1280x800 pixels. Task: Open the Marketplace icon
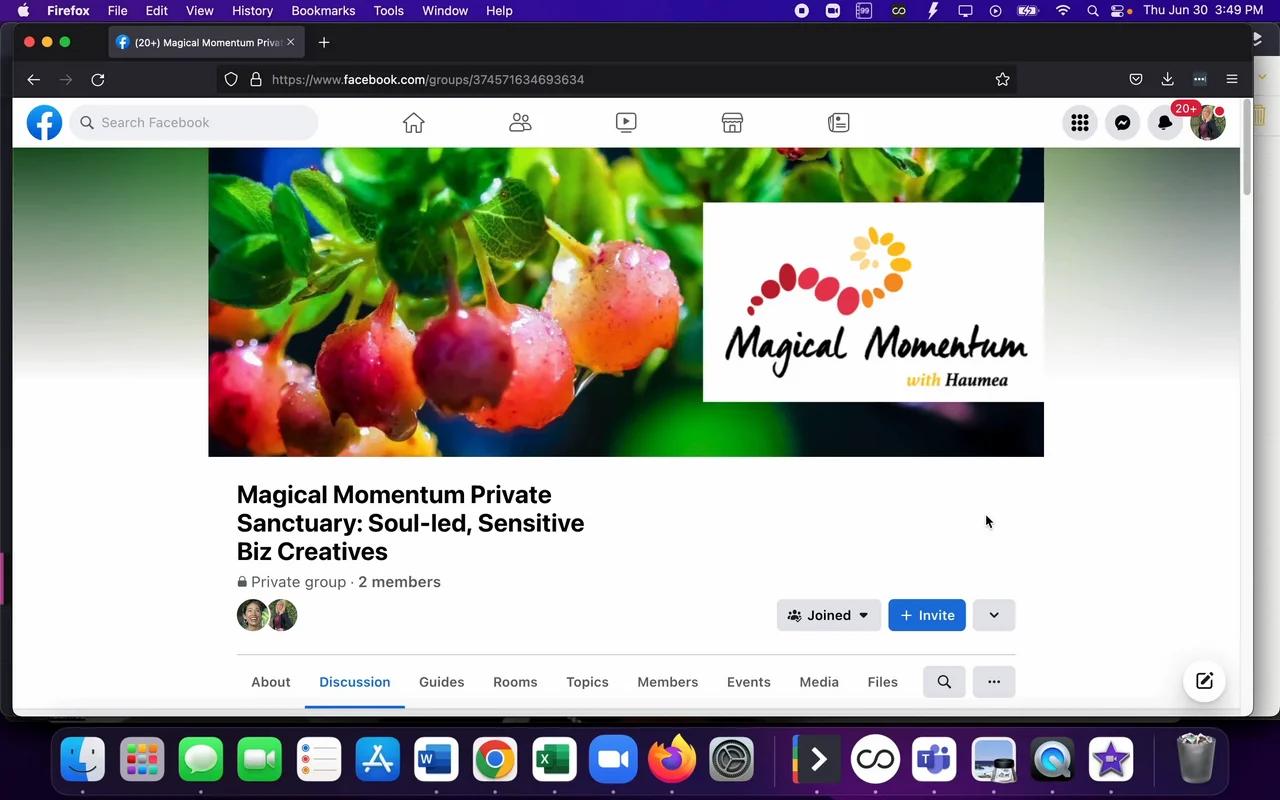coord(731,122)
